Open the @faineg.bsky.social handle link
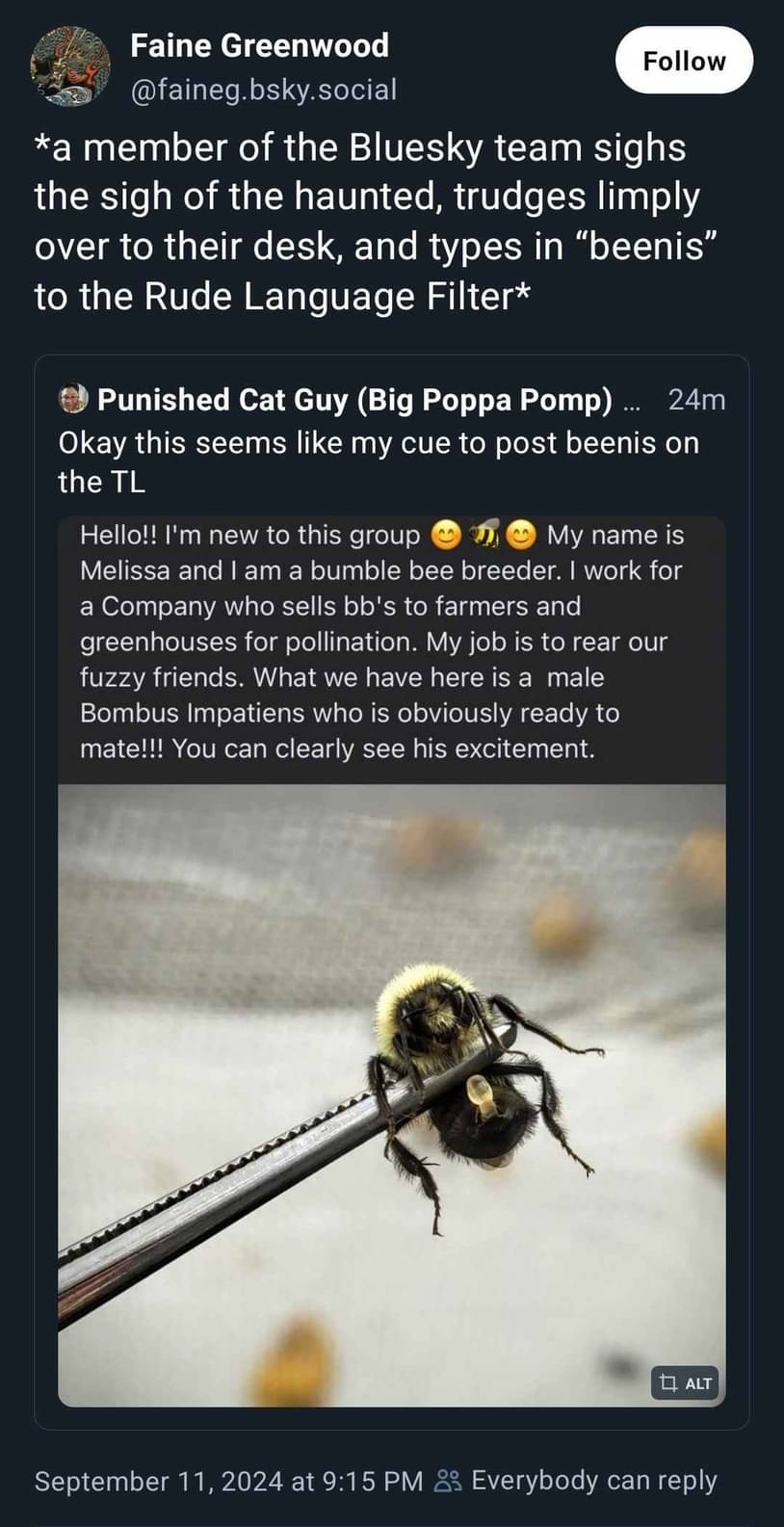The width and height of the screenshot is (784, 1527). tap(263, 90)
